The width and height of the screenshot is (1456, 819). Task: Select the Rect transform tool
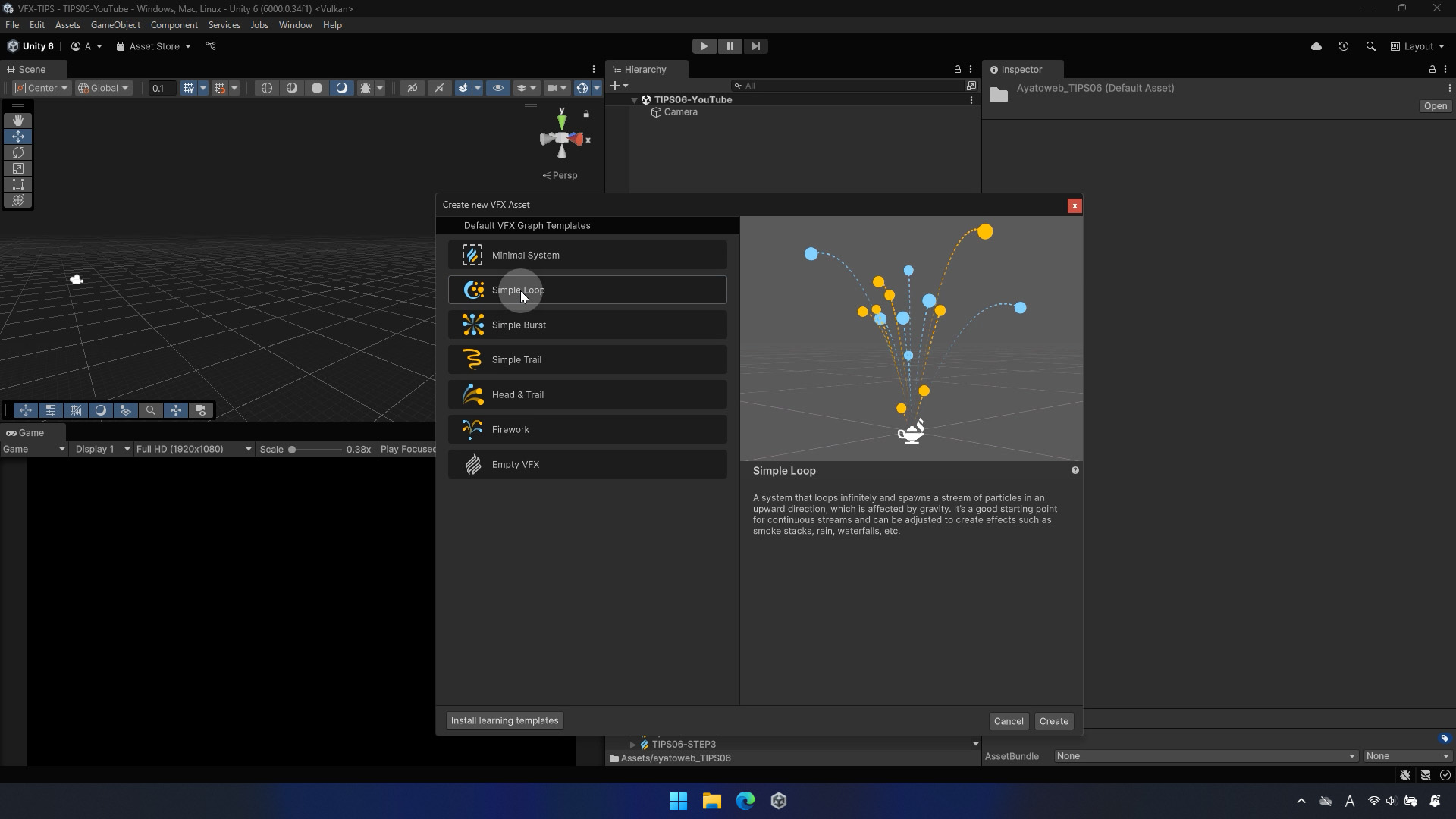pyautogui.click(x=18, y=184)
